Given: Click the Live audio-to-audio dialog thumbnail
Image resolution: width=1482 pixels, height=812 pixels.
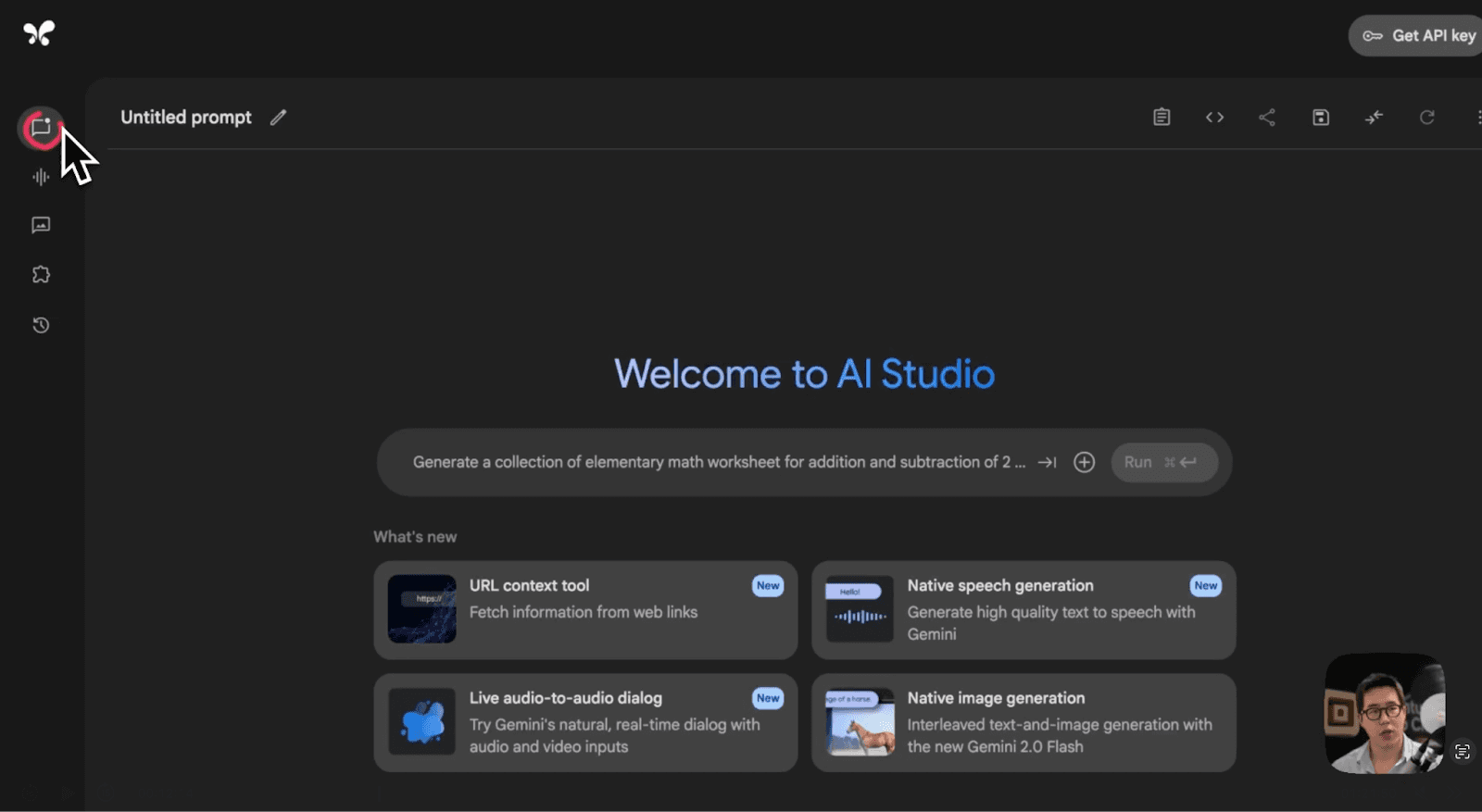Looking at the screenshot, I should pos(421,721).
